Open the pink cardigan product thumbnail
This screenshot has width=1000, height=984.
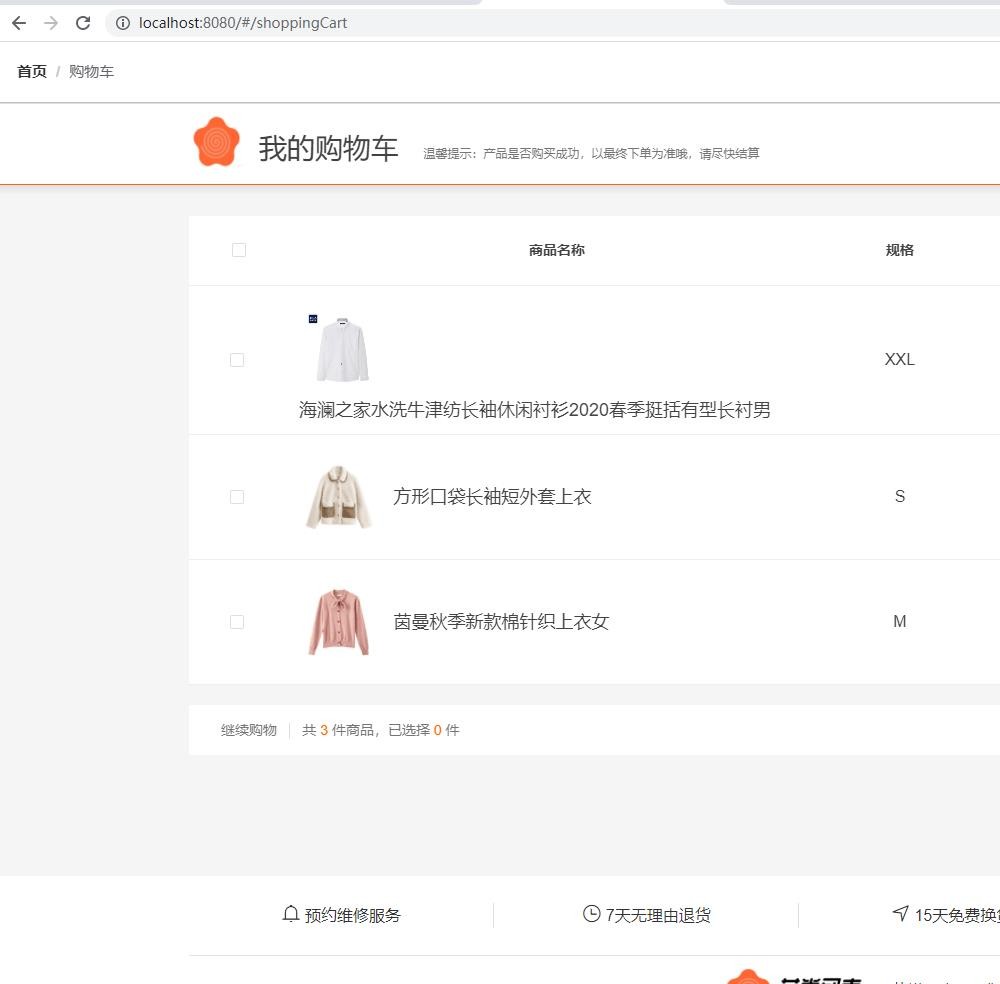[339, 622]
